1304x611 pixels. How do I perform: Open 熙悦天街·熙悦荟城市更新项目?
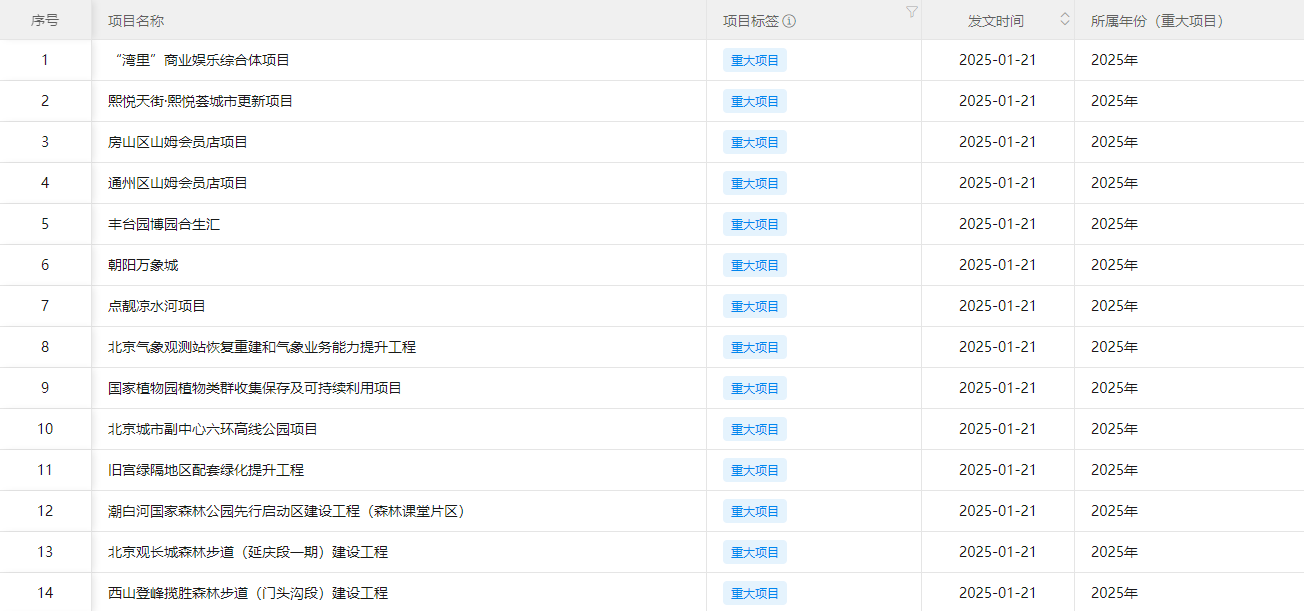click(x=200, y=101)
